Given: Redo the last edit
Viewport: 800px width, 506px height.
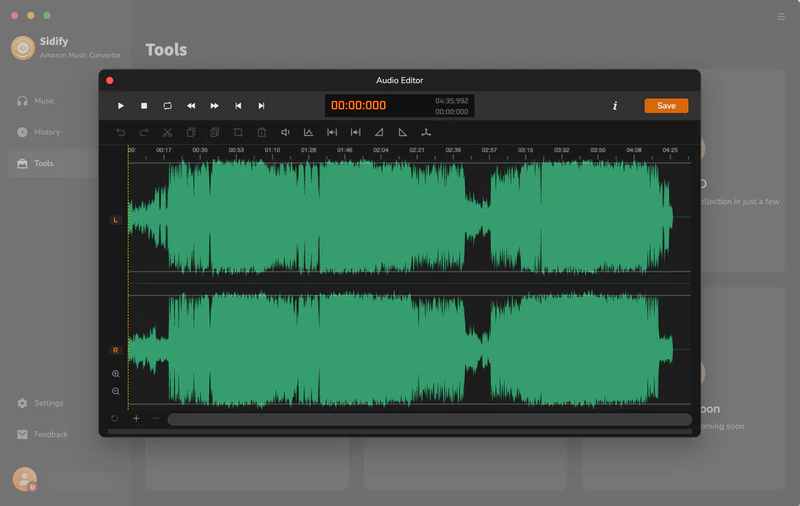Looking at the screenshot, I should 144,133.
